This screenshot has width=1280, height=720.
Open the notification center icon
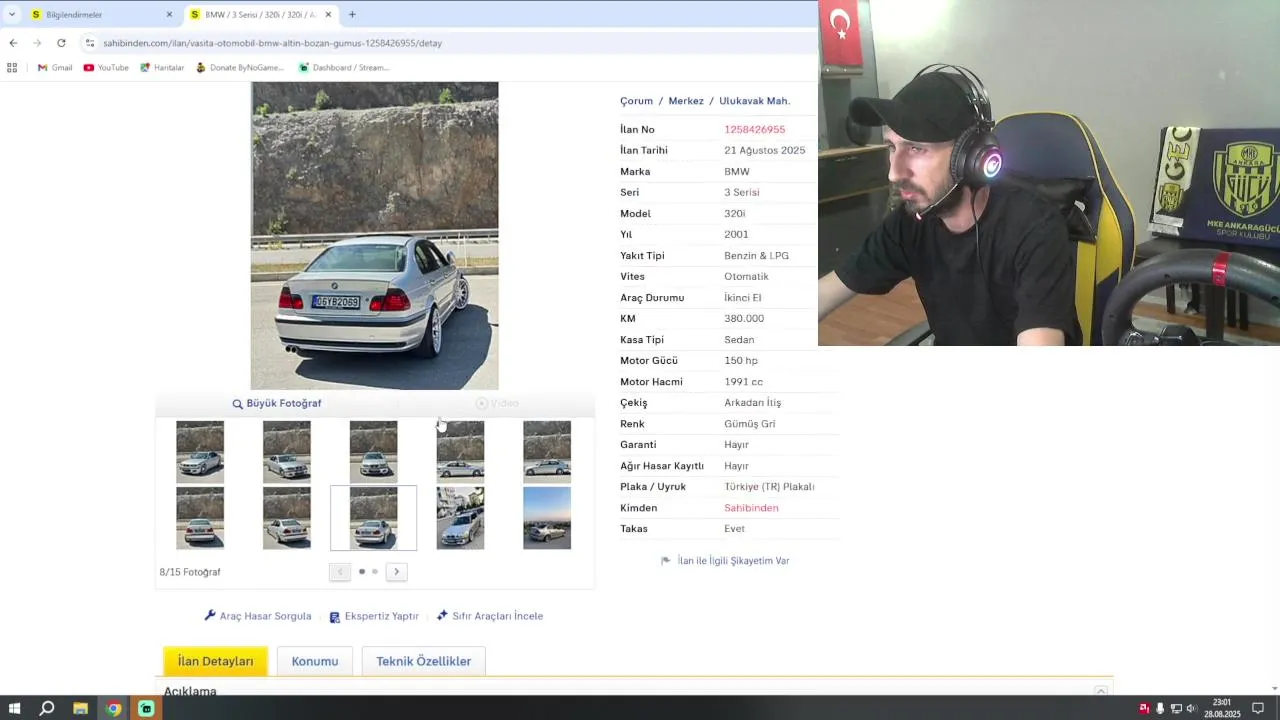point(1258,709)
